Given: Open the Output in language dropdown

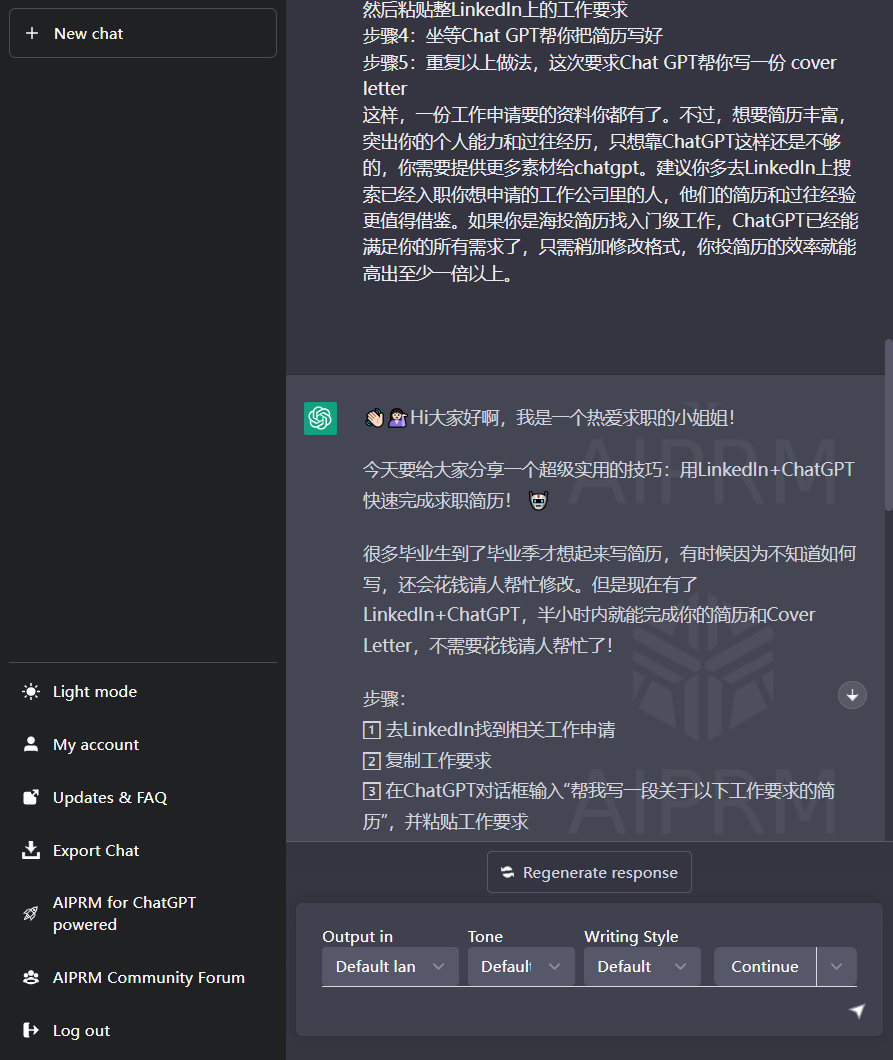Looking at the screenshot, I should 390,966.
